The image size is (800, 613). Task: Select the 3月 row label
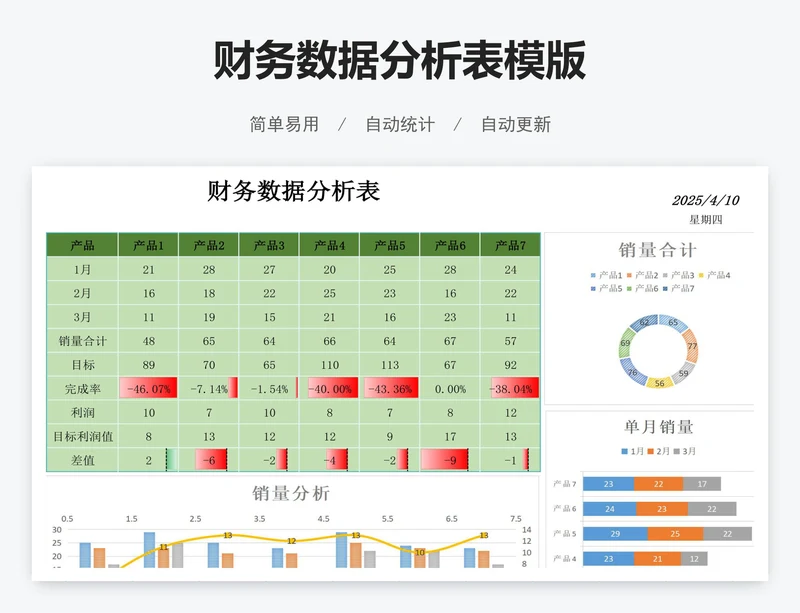pyautogui.click(x=82, y=317)
